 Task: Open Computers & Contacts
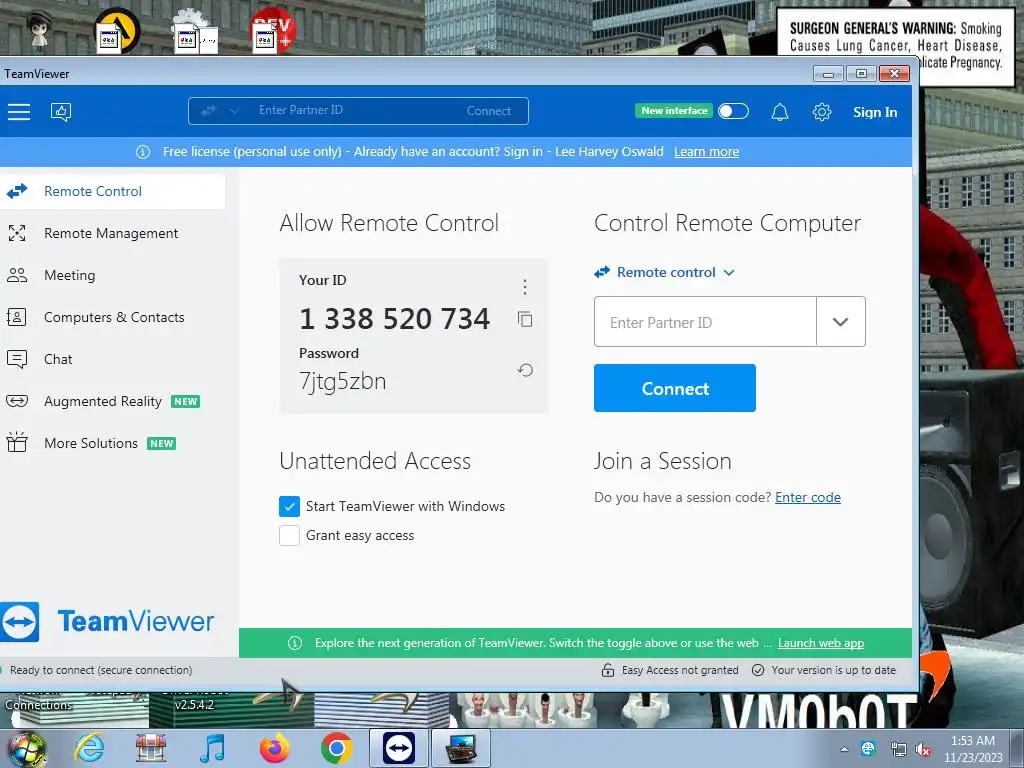112,317
